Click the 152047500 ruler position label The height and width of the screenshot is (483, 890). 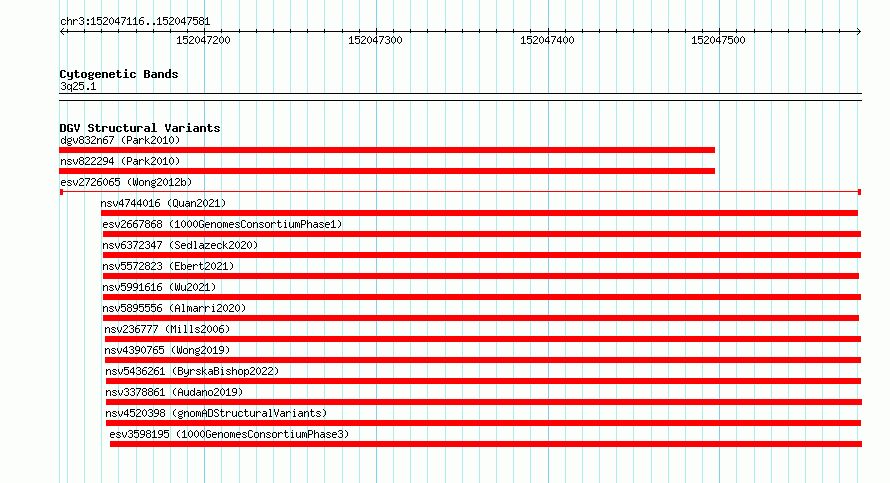point(718,40)
